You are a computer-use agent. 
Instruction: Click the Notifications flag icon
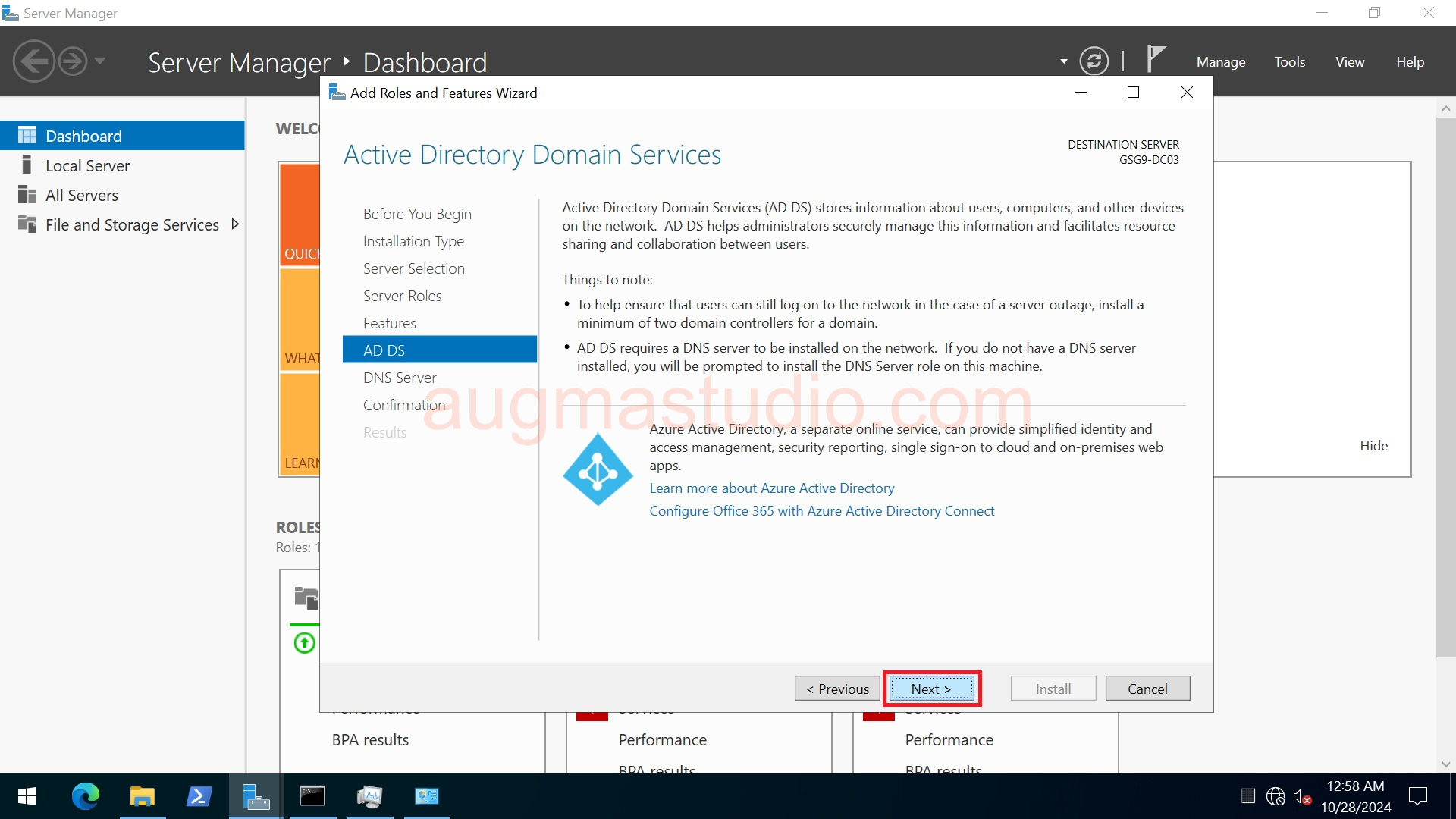[1157, 59]
